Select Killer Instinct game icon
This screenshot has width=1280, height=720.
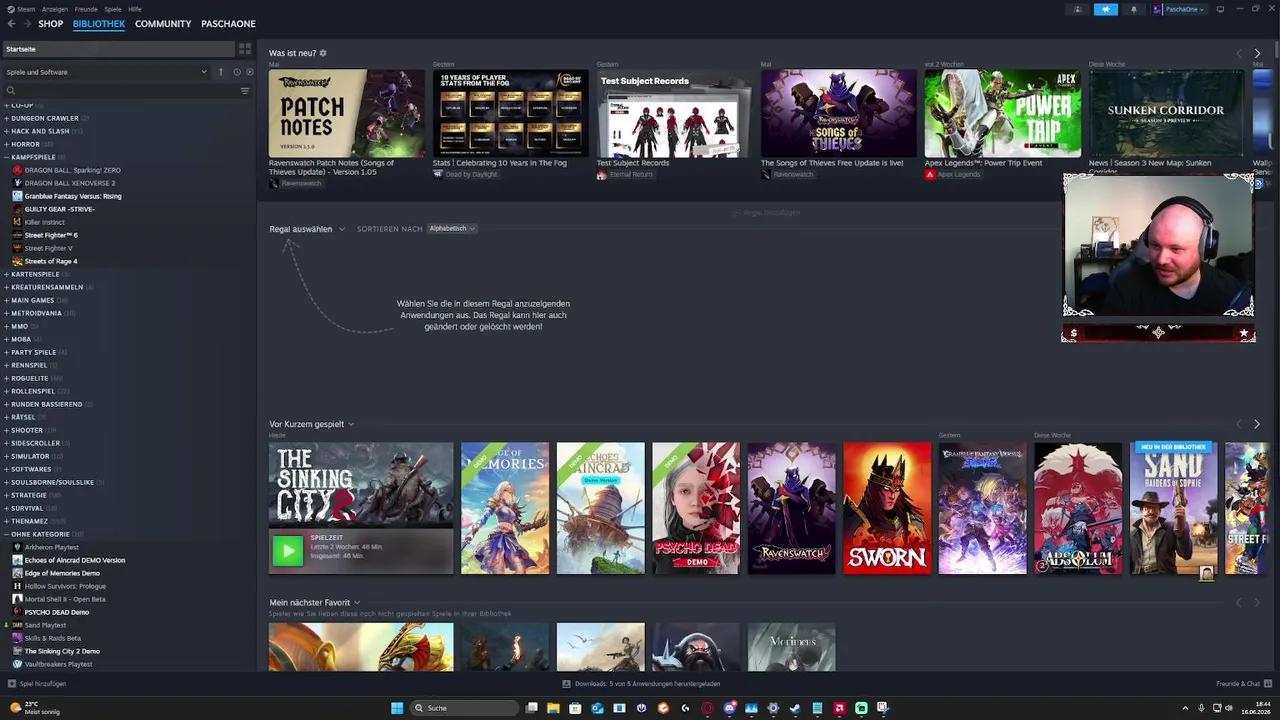[x=17, y=222]
